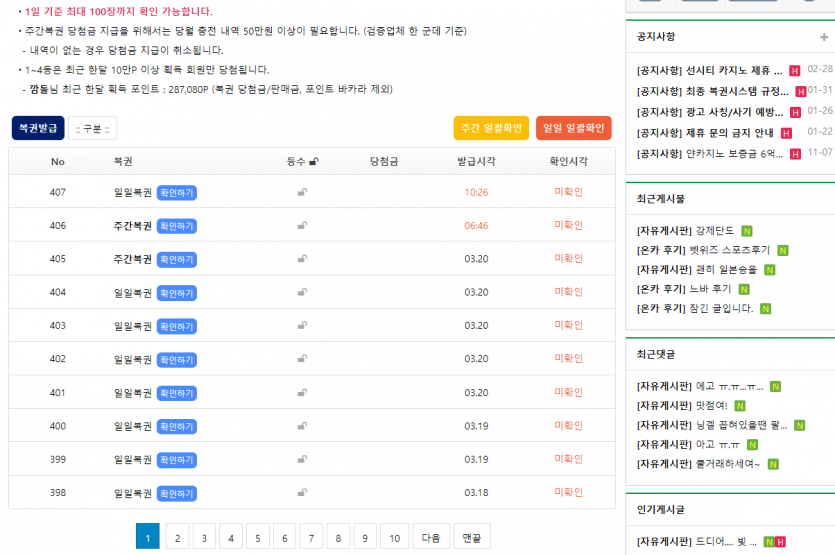Screen dimensions: 835x555
Task: Click 일일 일괄확인 orange button
Action: tap(574, 128)
